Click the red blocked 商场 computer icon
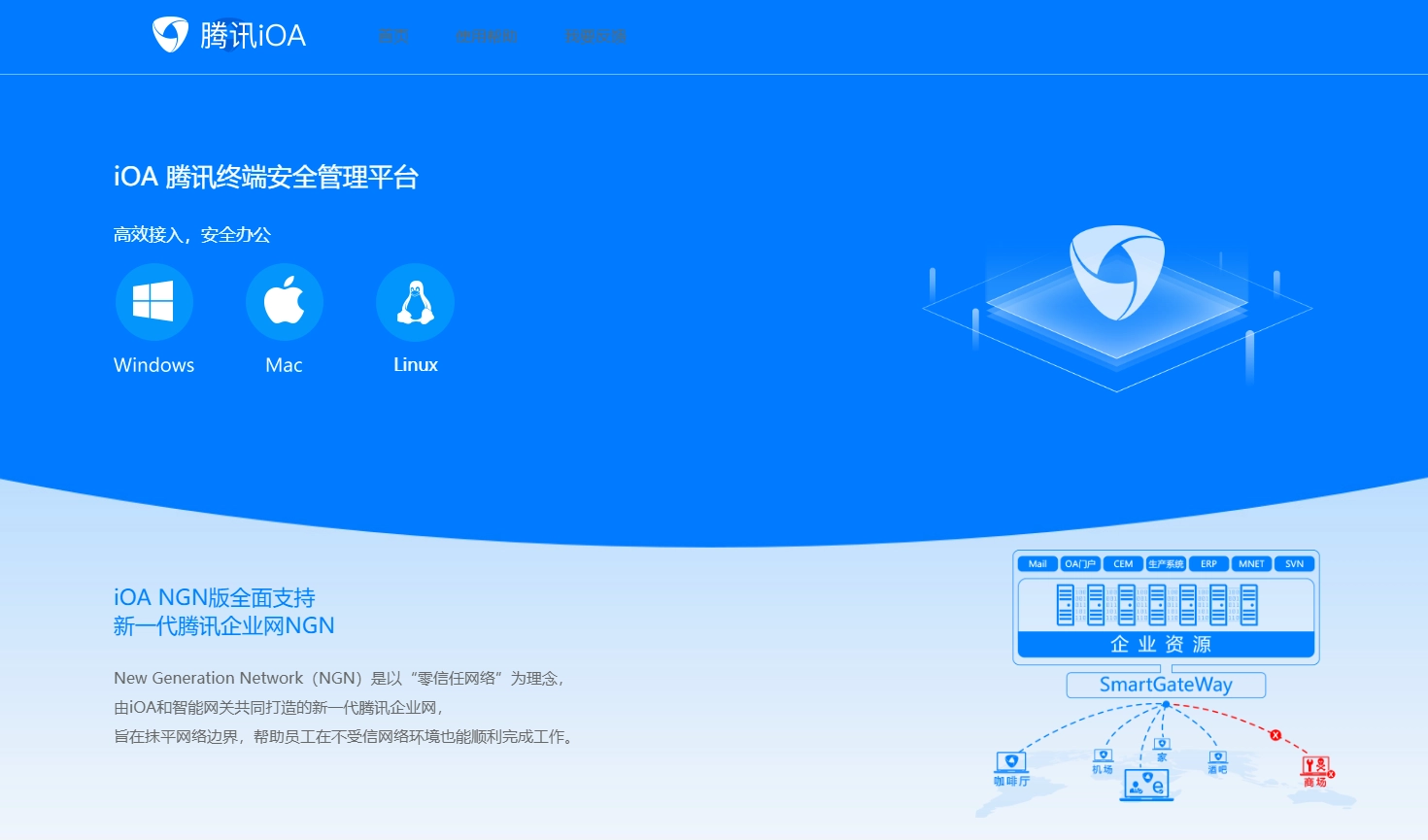Viewport: 1428px width, 840px height. coord(1314,766)
